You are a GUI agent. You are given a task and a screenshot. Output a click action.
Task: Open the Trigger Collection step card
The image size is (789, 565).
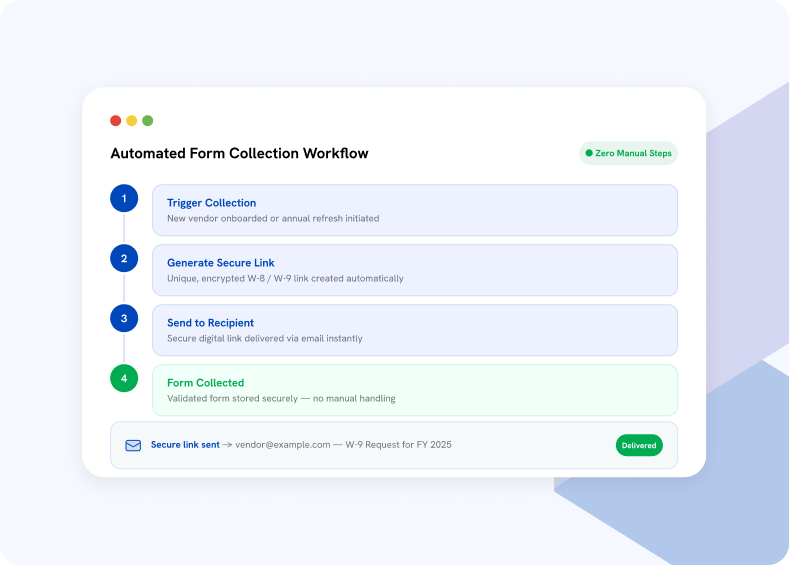pos(415,210)
